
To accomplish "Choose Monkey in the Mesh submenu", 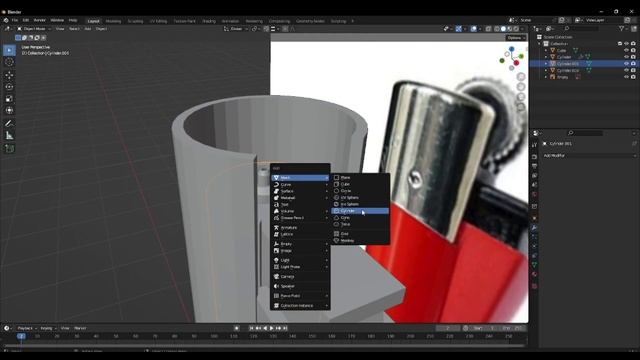I will click(360, 240).
